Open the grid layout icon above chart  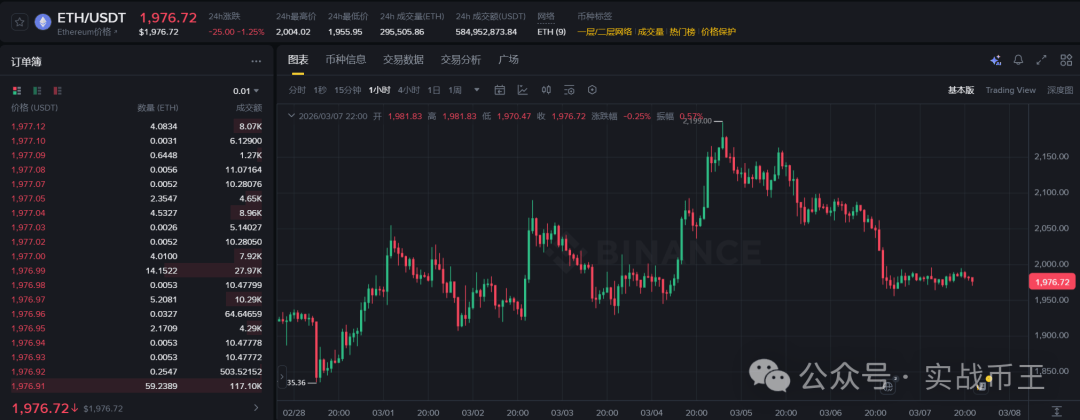1064,60
